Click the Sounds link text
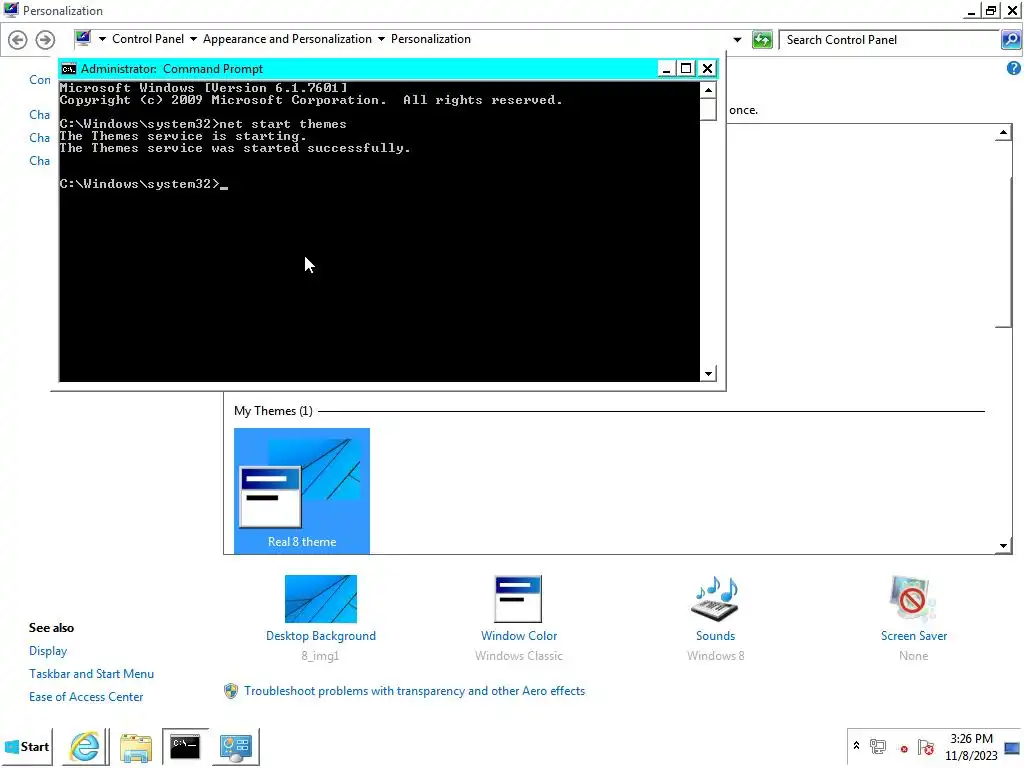 [x=715, y=636]
